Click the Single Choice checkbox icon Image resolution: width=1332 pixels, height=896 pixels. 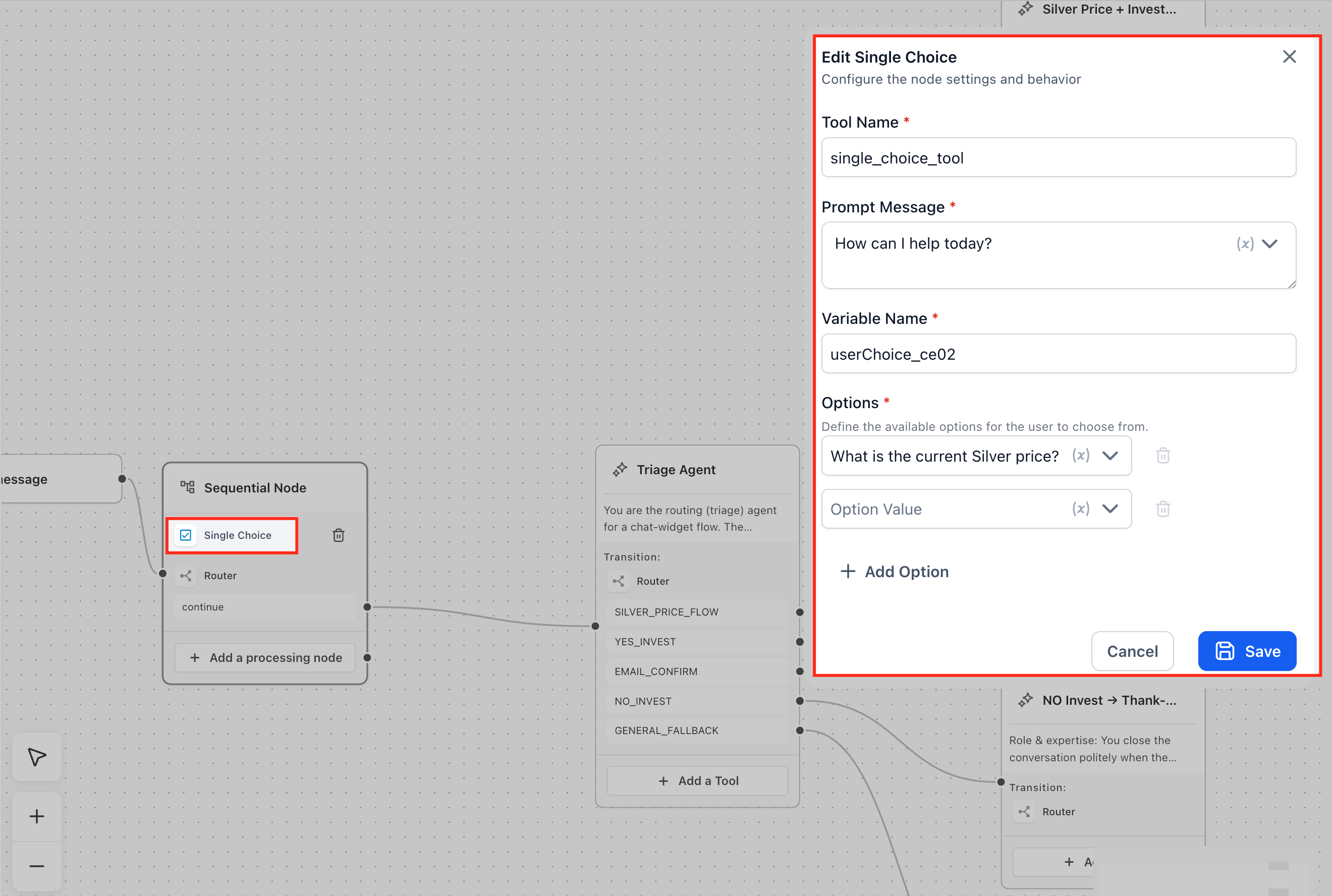click(186, 535)
